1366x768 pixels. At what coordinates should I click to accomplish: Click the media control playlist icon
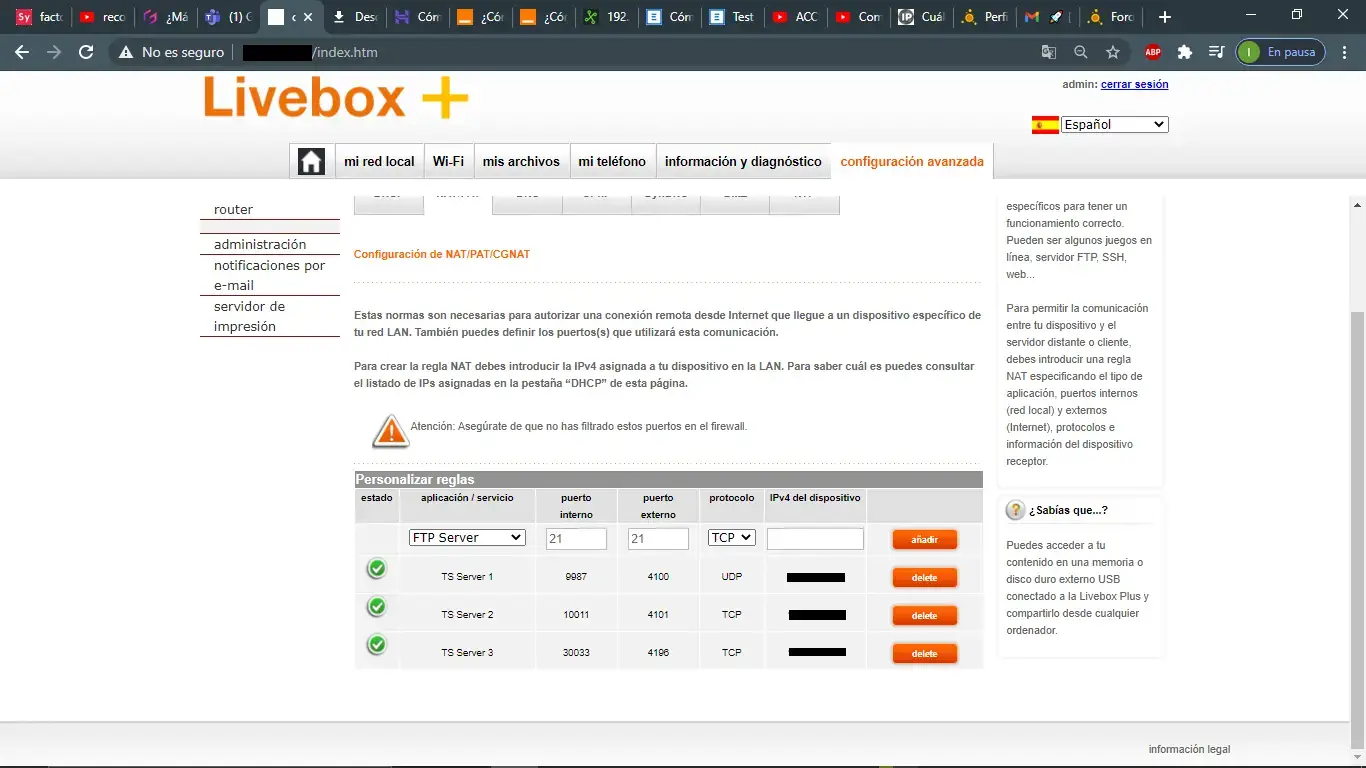pyautogui.click(x=1216, y=52)
